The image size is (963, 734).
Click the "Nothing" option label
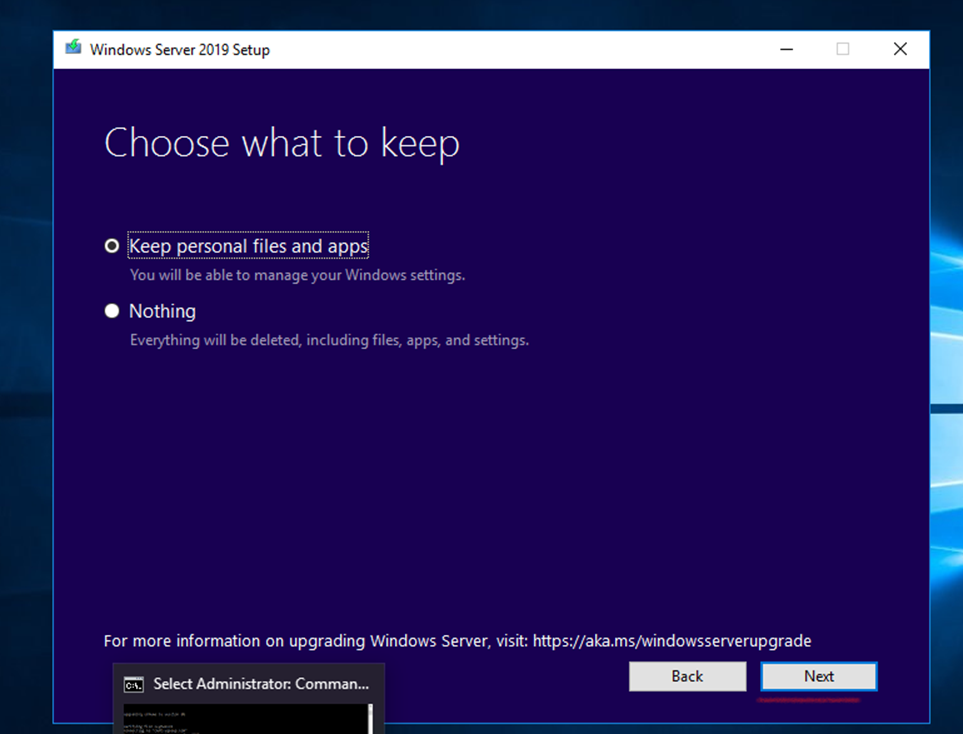coord(162,311)
